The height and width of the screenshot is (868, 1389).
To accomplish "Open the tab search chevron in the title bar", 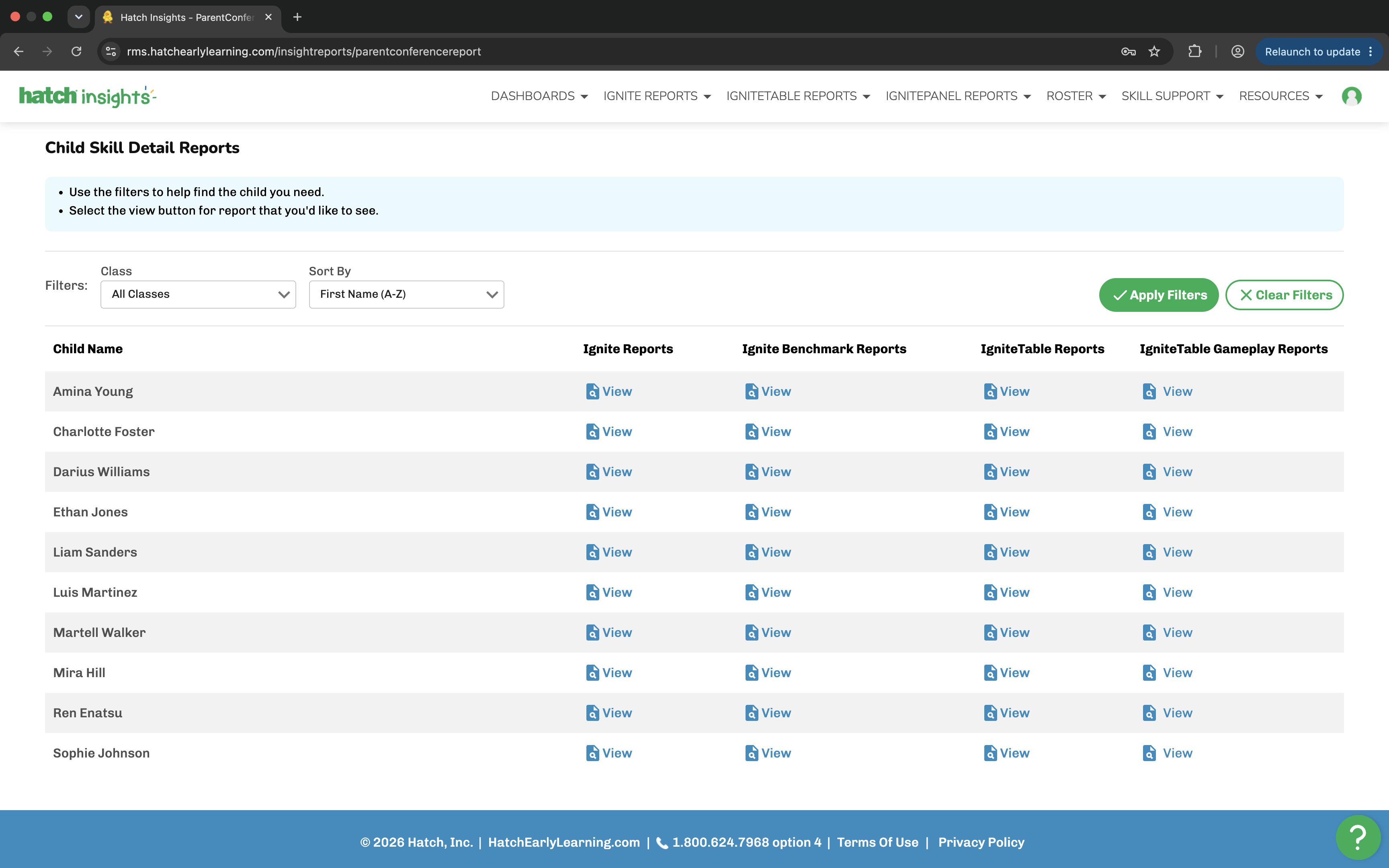I will 79,17.
